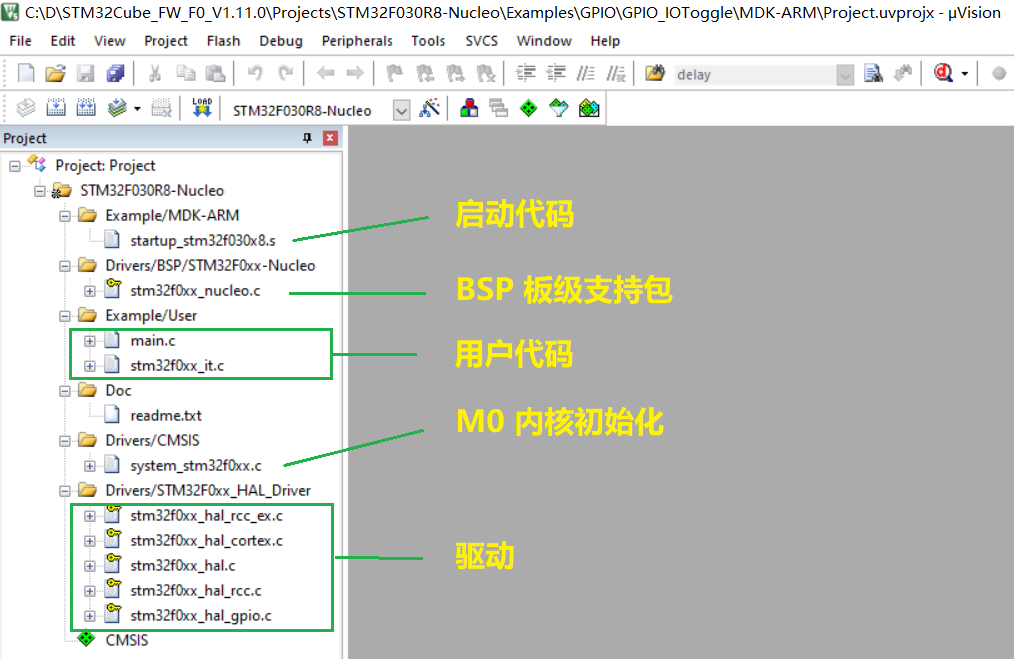Expand the main.c file node
Viewport: 1014px width, 659px height.
click(x=90, y=341)
